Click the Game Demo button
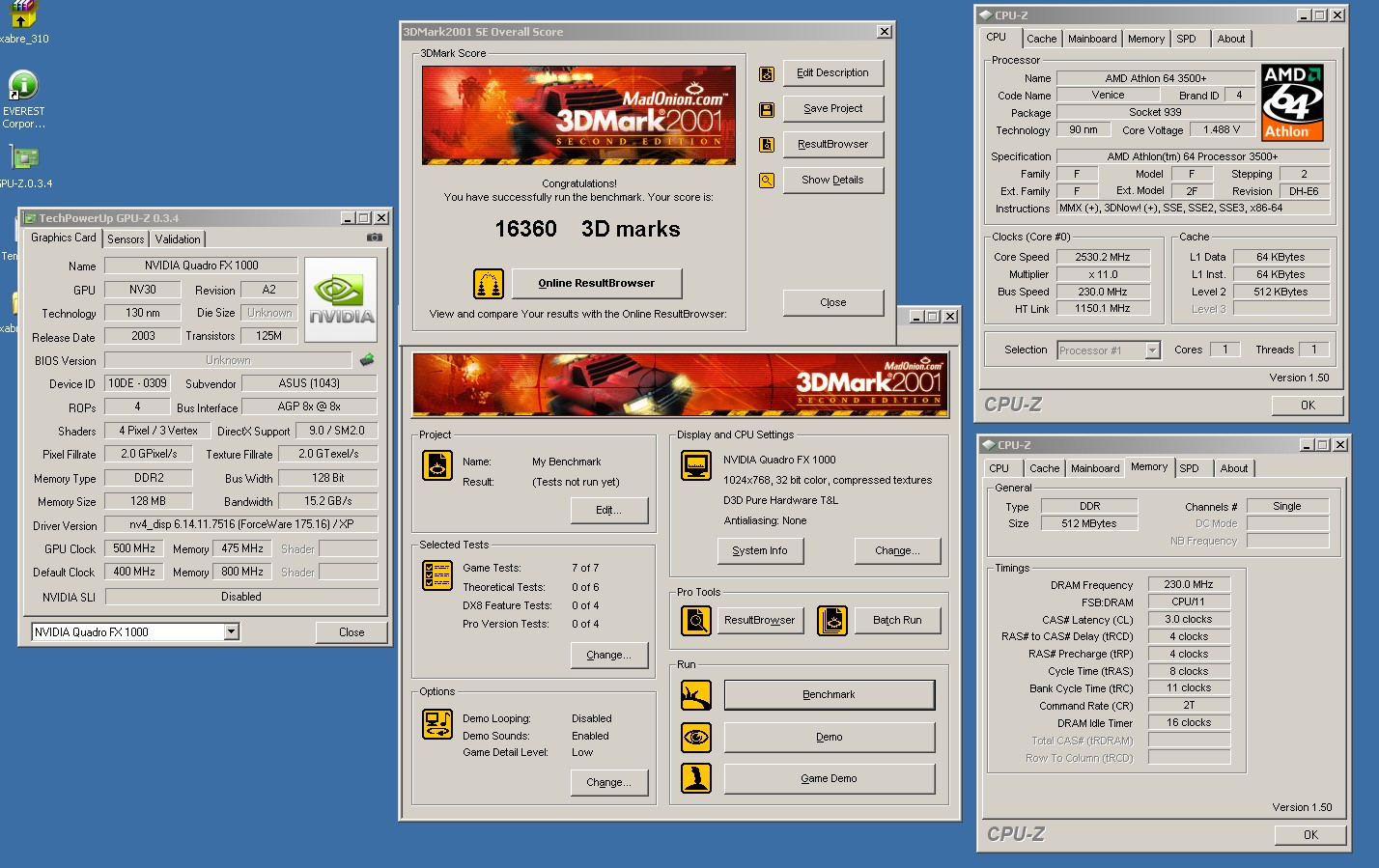 [829, 779]
